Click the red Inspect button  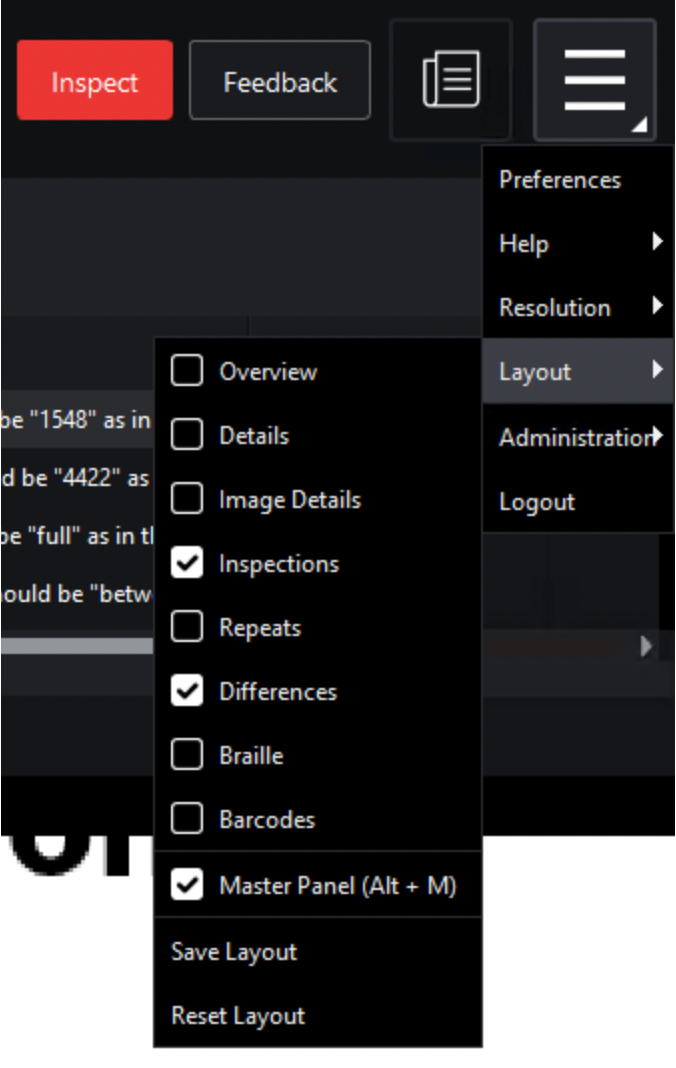point(95,81)
